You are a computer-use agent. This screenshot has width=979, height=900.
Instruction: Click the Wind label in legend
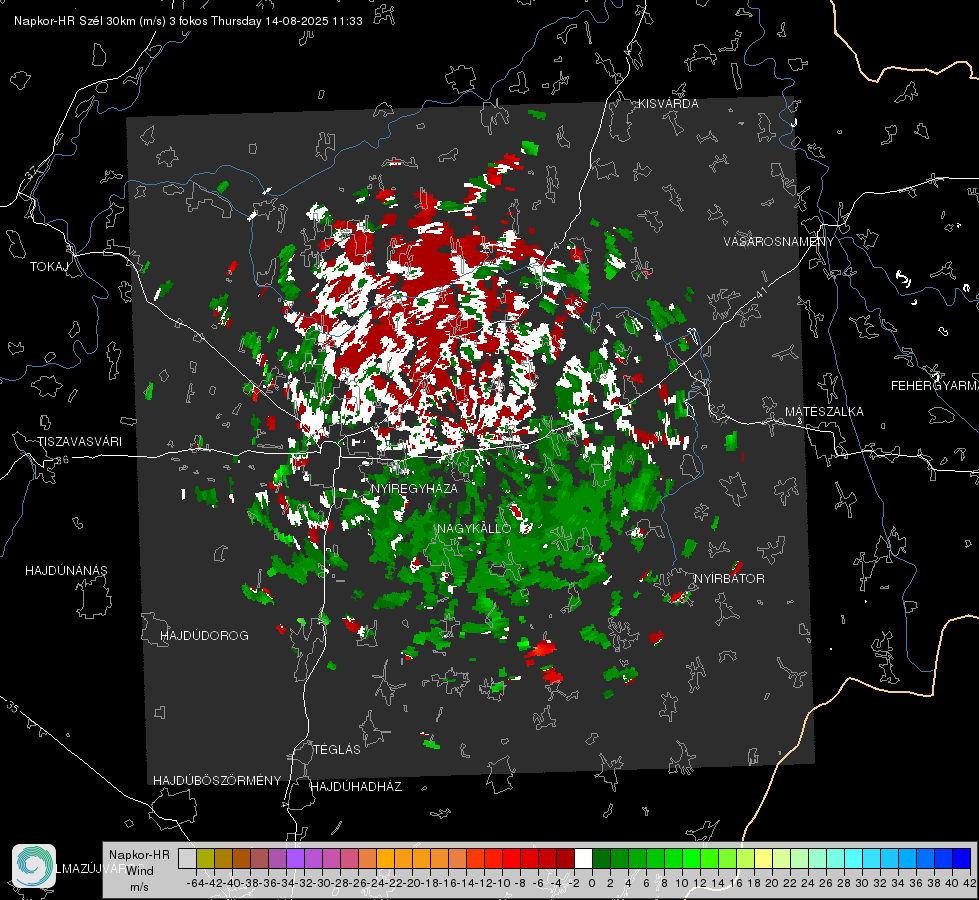139,871
